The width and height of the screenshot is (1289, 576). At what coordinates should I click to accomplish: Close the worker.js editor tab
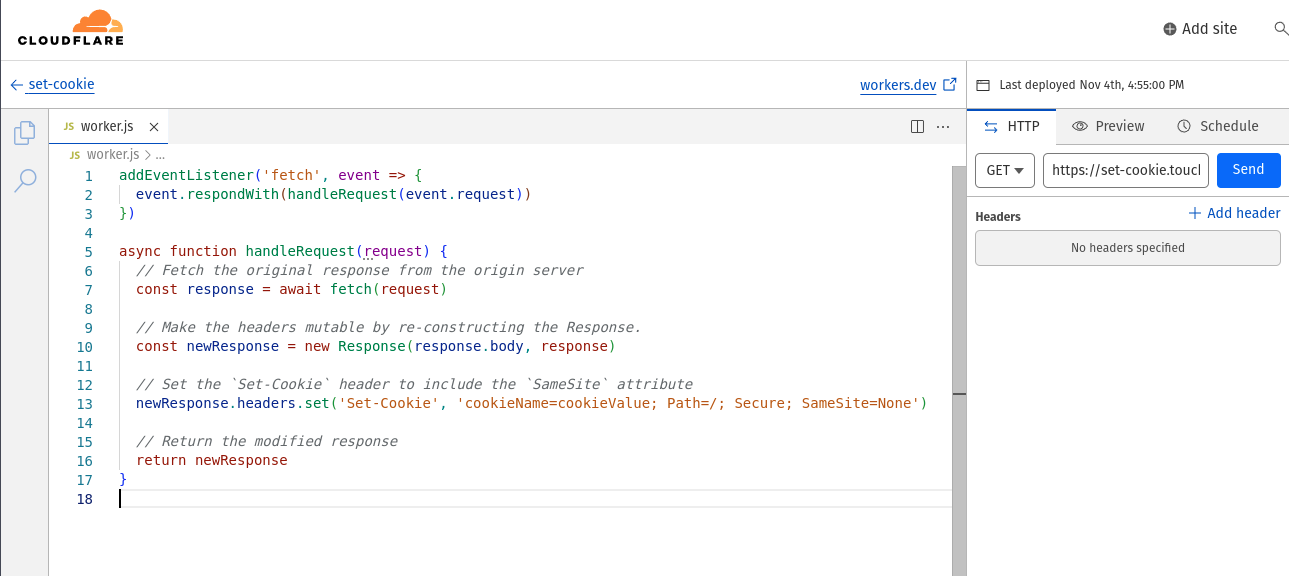pyautogui.click(x=154, y=127)
